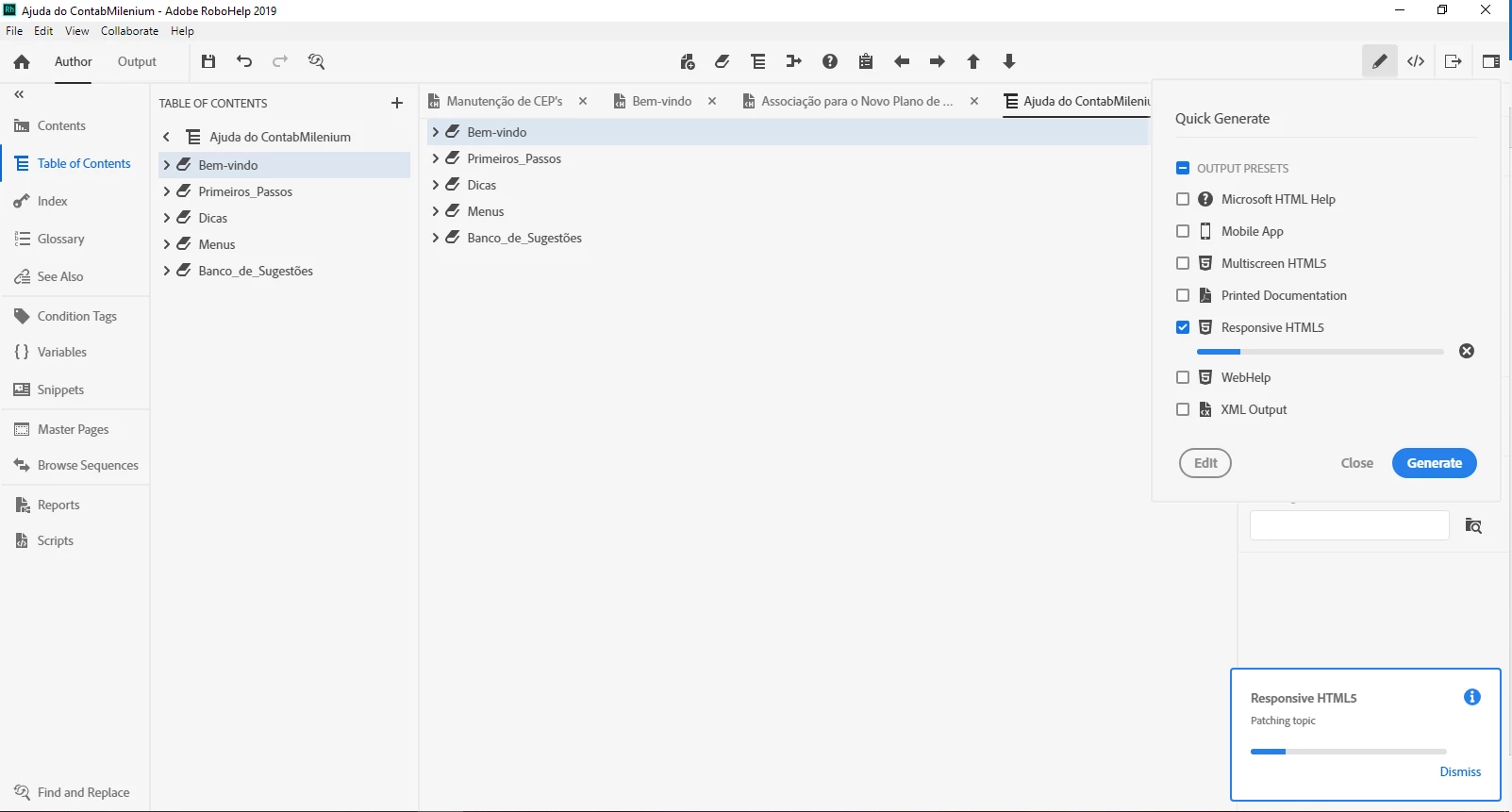
Task: Click the clipboard icon in the toolbar
Action: pos(866,61)
